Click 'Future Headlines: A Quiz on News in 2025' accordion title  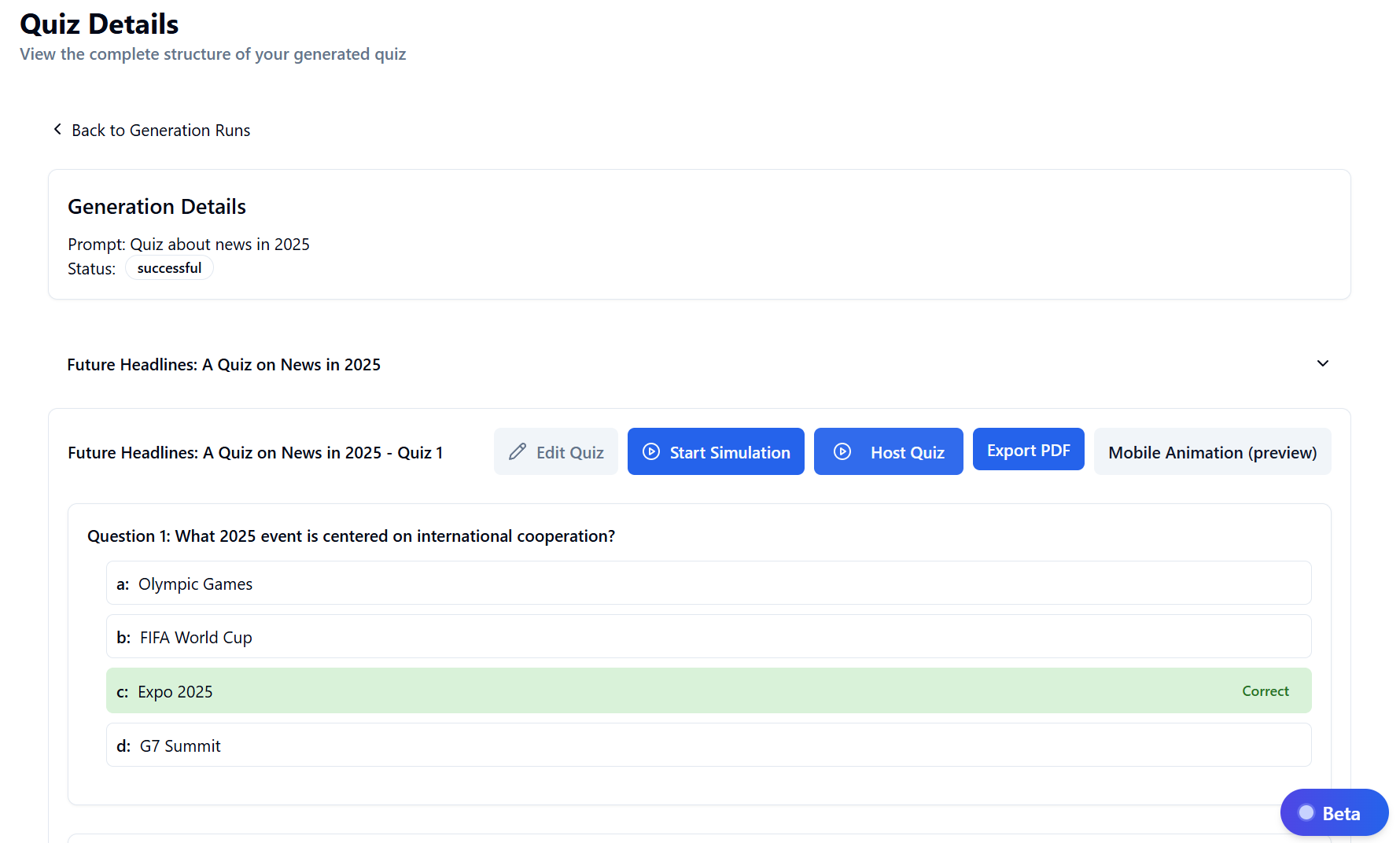click(224, 365)
